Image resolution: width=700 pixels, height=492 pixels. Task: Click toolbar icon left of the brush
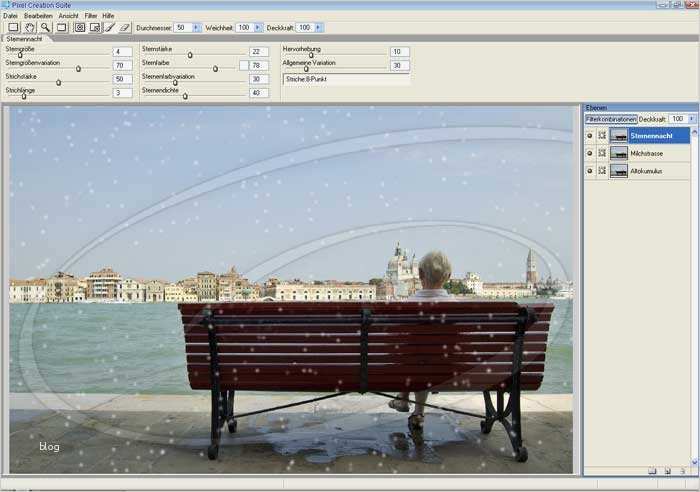[x=95, y=27]
